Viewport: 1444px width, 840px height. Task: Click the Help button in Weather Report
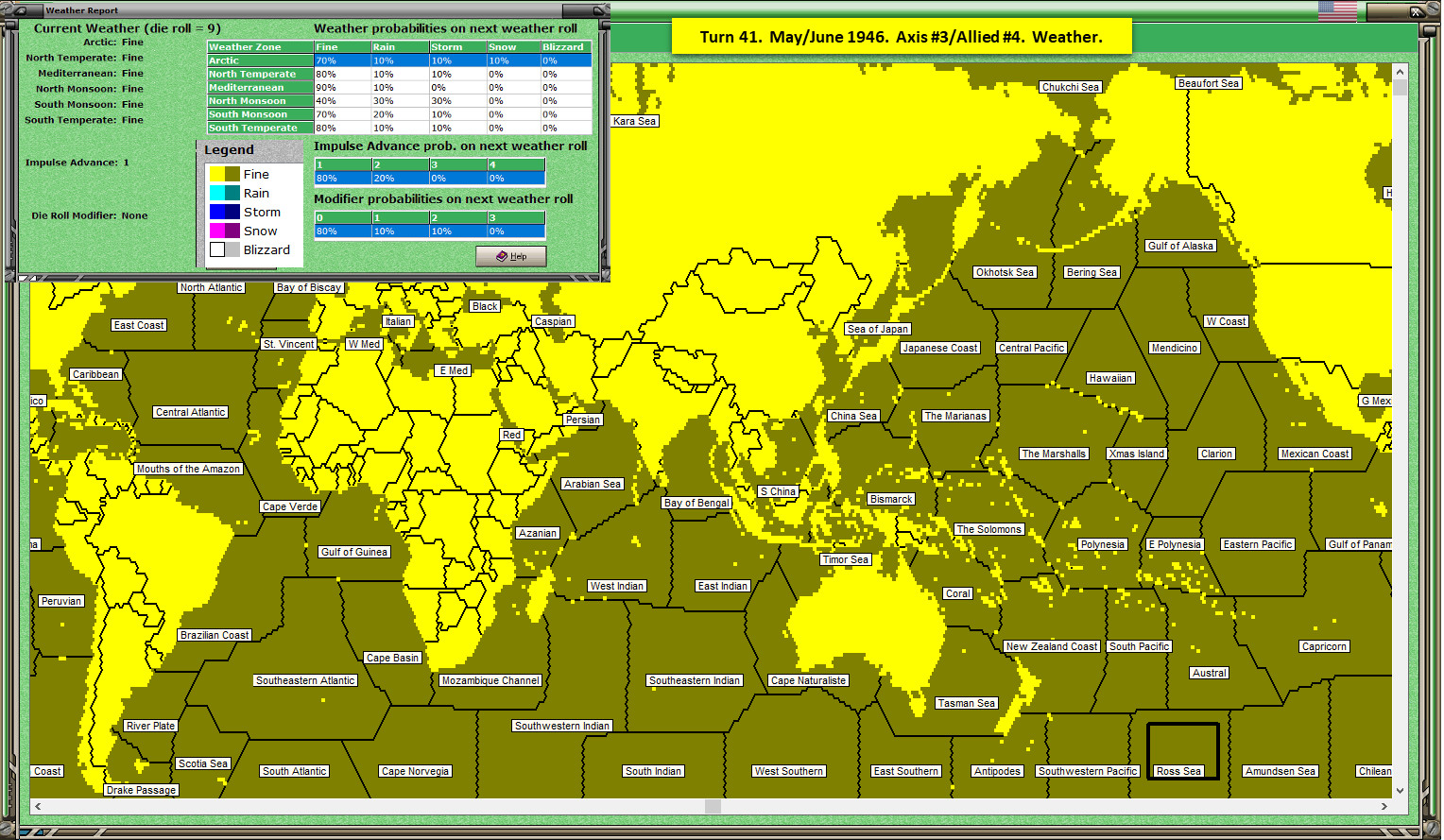point(511,256)
